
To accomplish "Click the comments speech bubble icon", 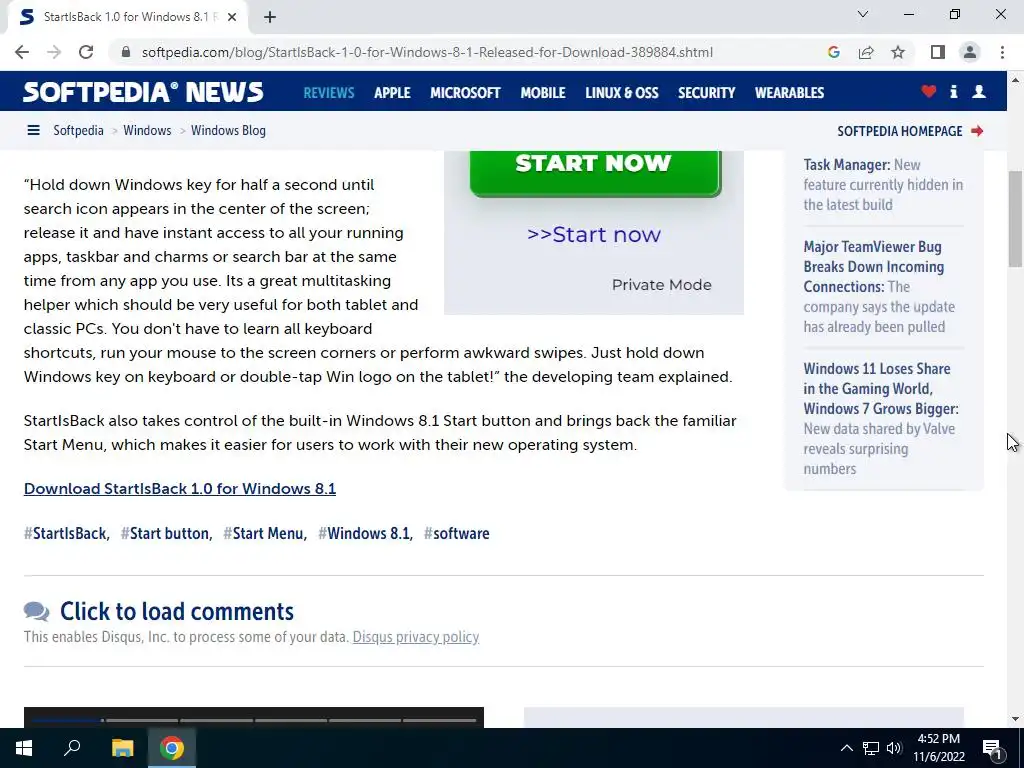I will 37,612.
